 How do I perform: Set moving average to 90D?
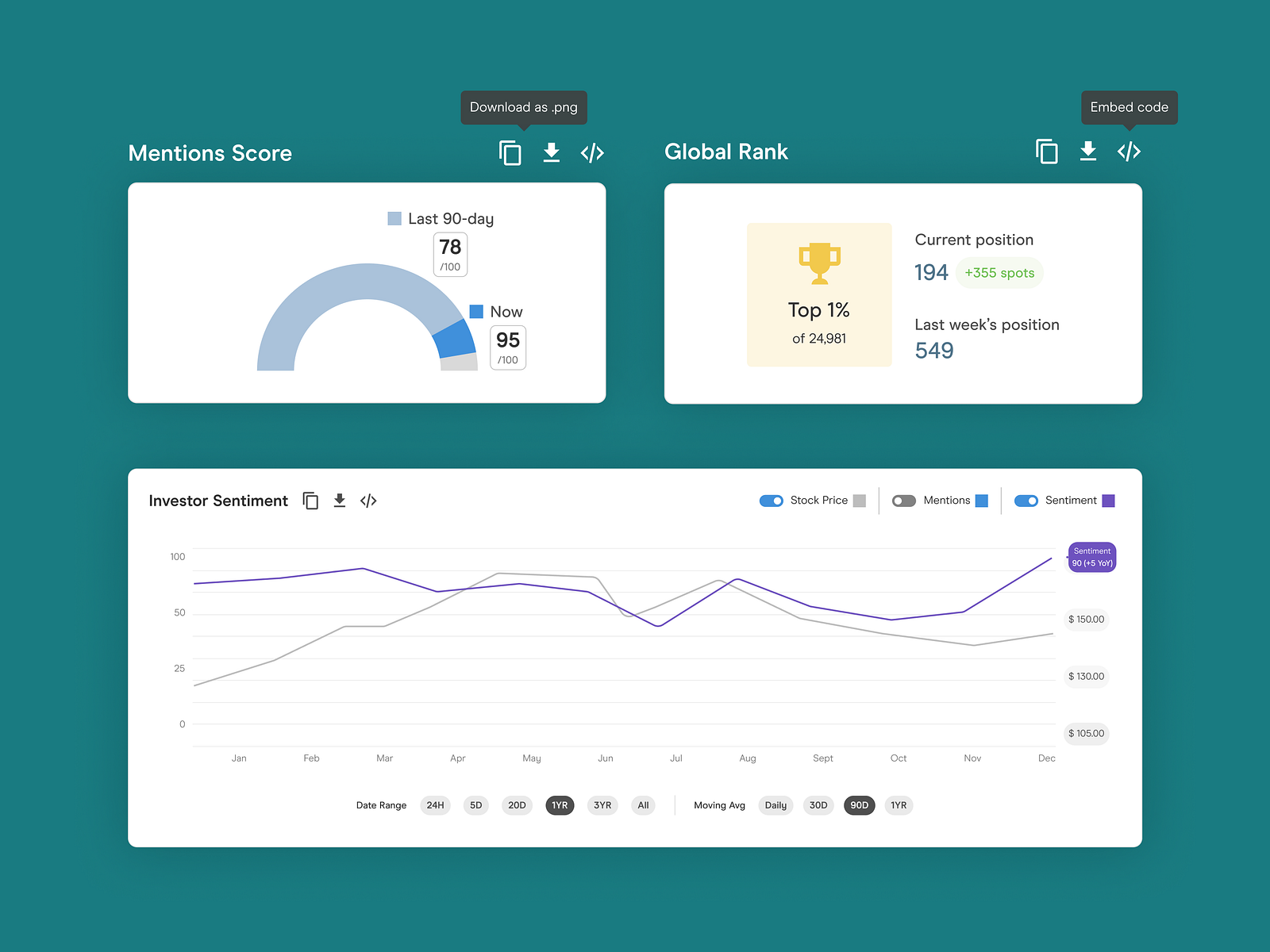[860, 805]
